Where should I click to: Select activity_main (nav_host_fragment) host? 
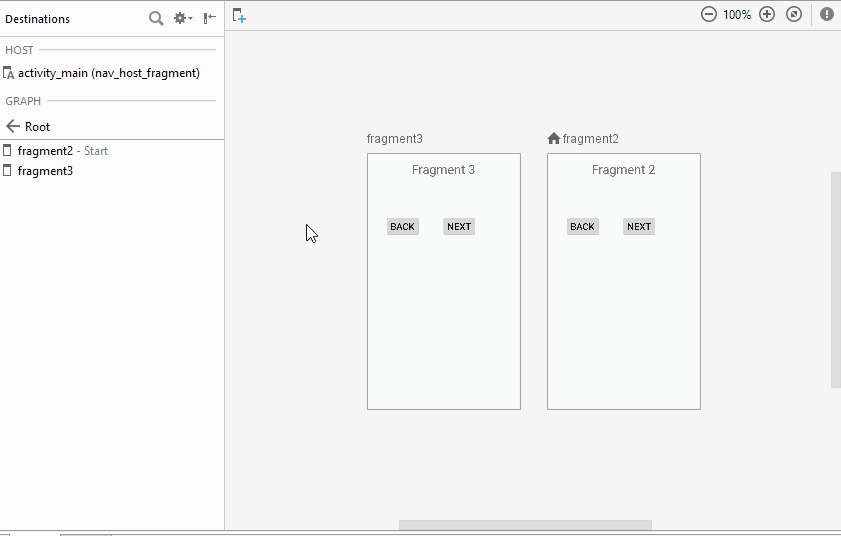108,73
